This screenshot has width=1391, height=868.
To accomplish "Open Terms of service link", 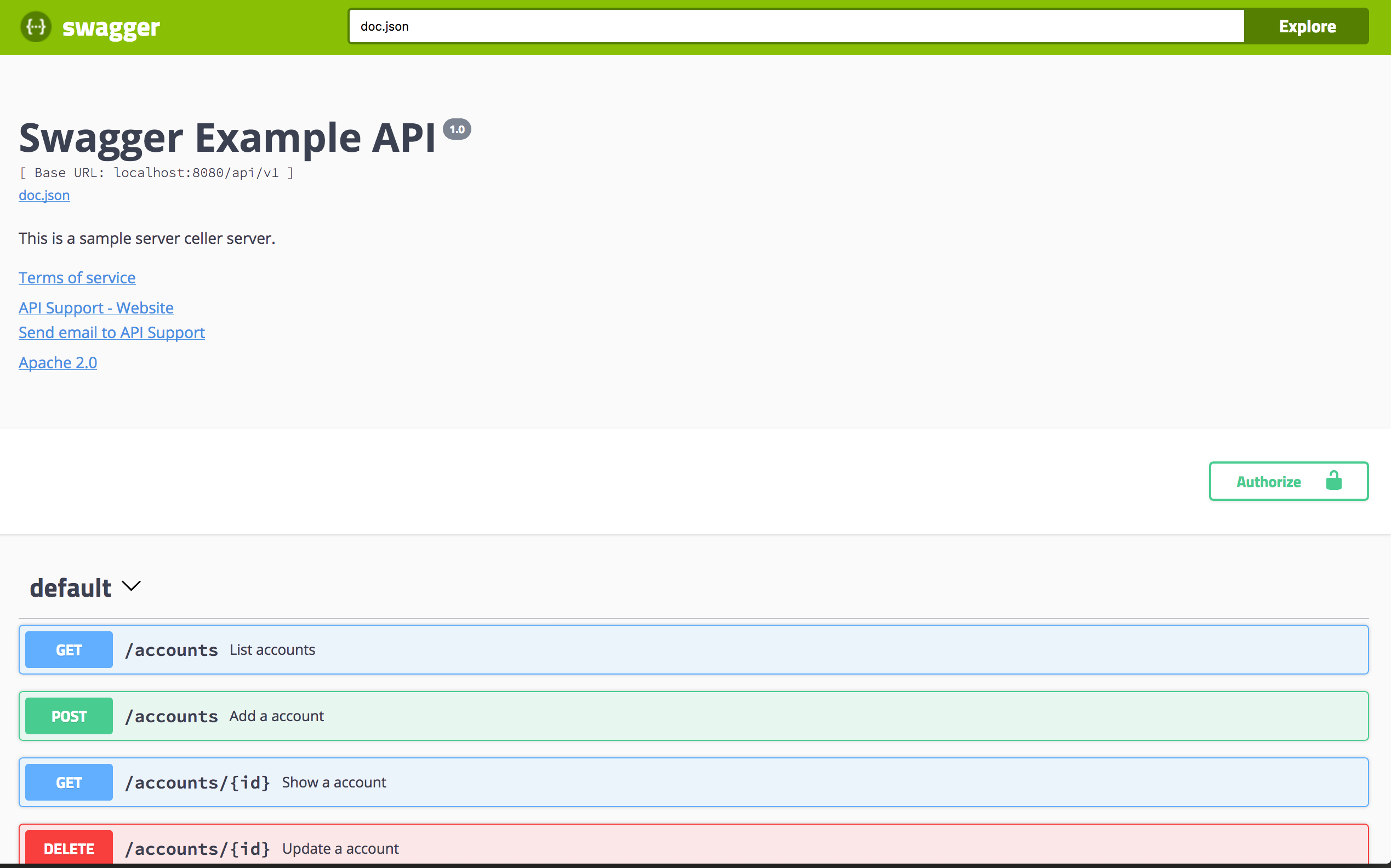I will [77, 278].
